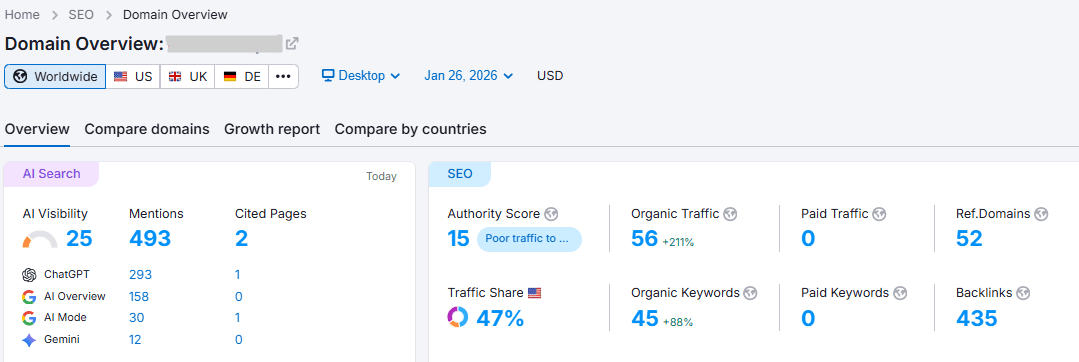The height and width of the screenshot is (362, 1079).
Task: Switch the database to US
Action: (133, 76)
